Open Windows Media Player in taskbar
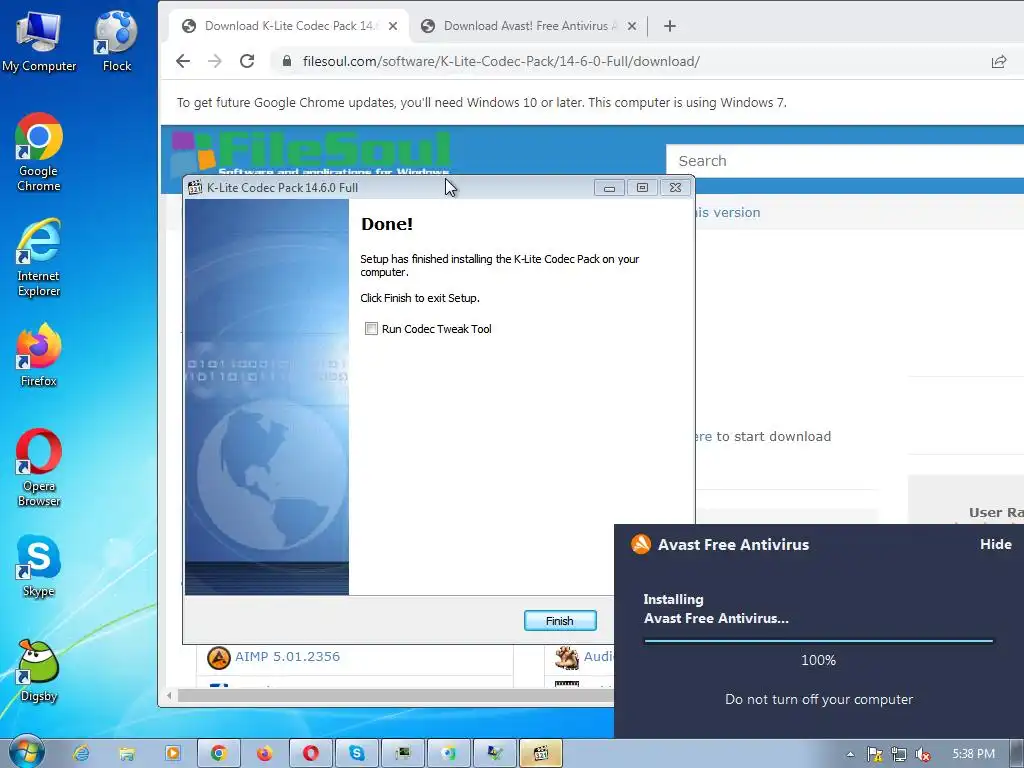1024x768 pixels. pyautogui.click(x=172, y=754)
